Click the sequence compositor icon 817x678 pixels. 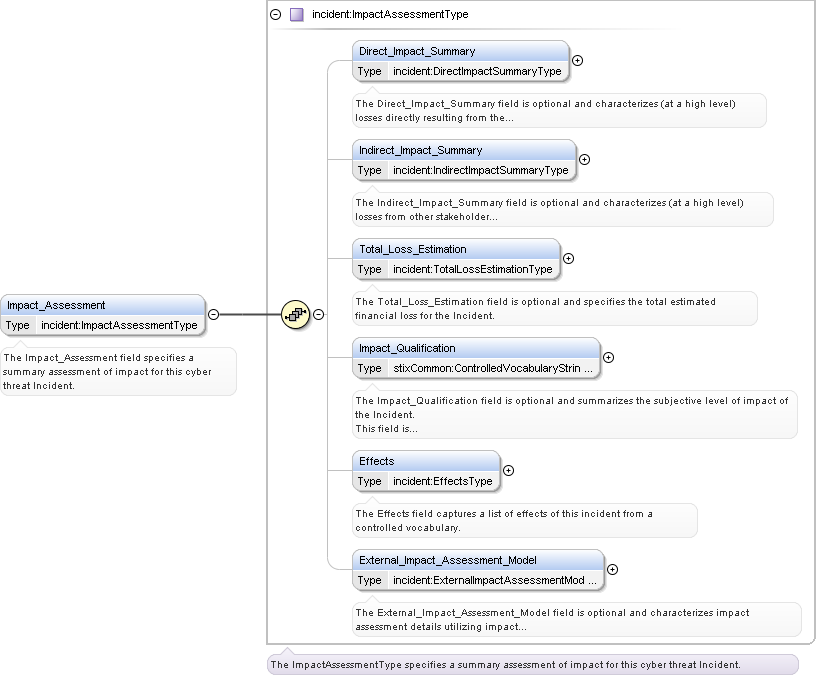click(295, 314)
